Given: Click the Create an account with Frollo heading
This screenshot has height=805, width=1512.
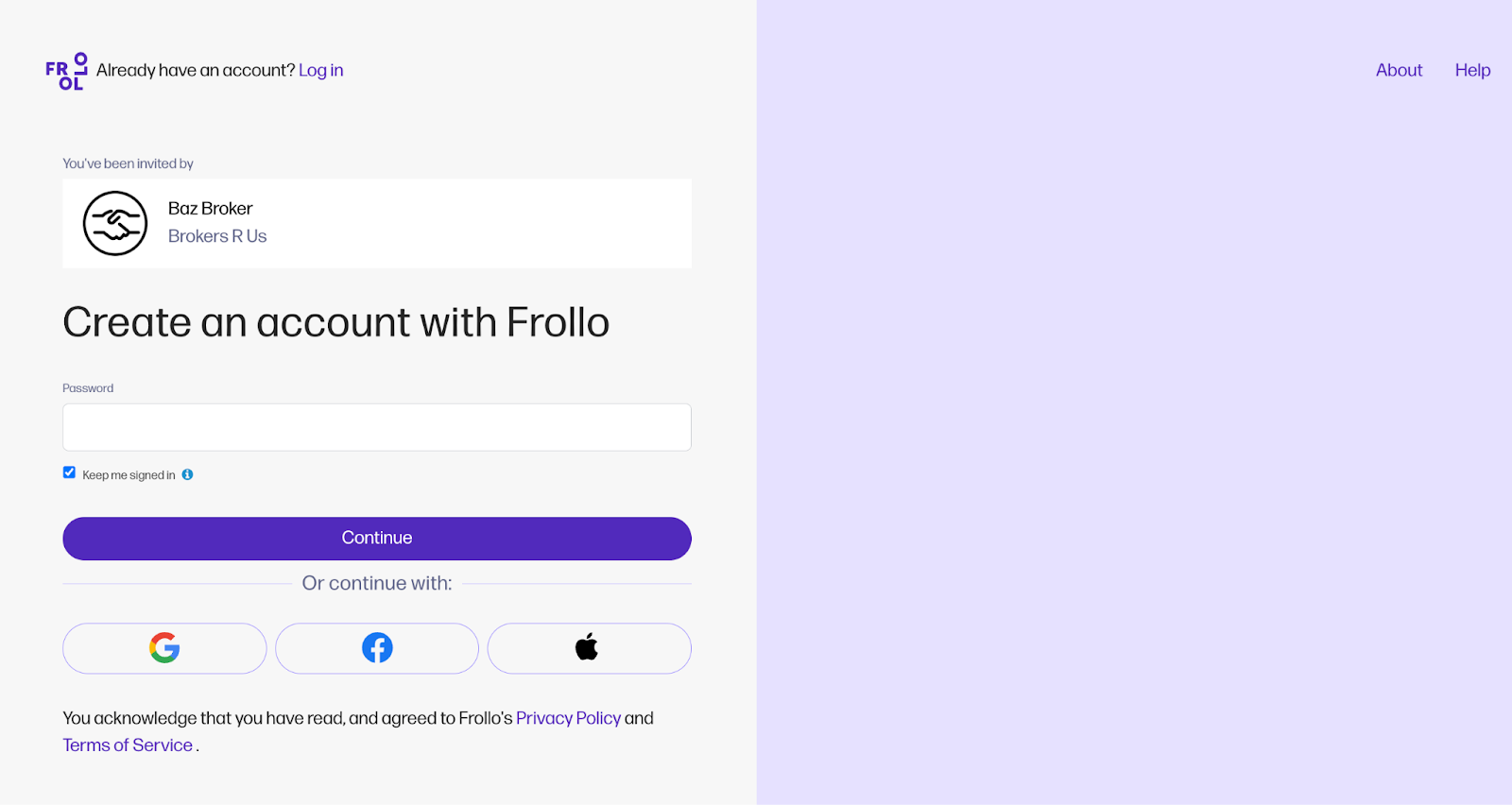Looking at the screenshot, I should [335, 322].
